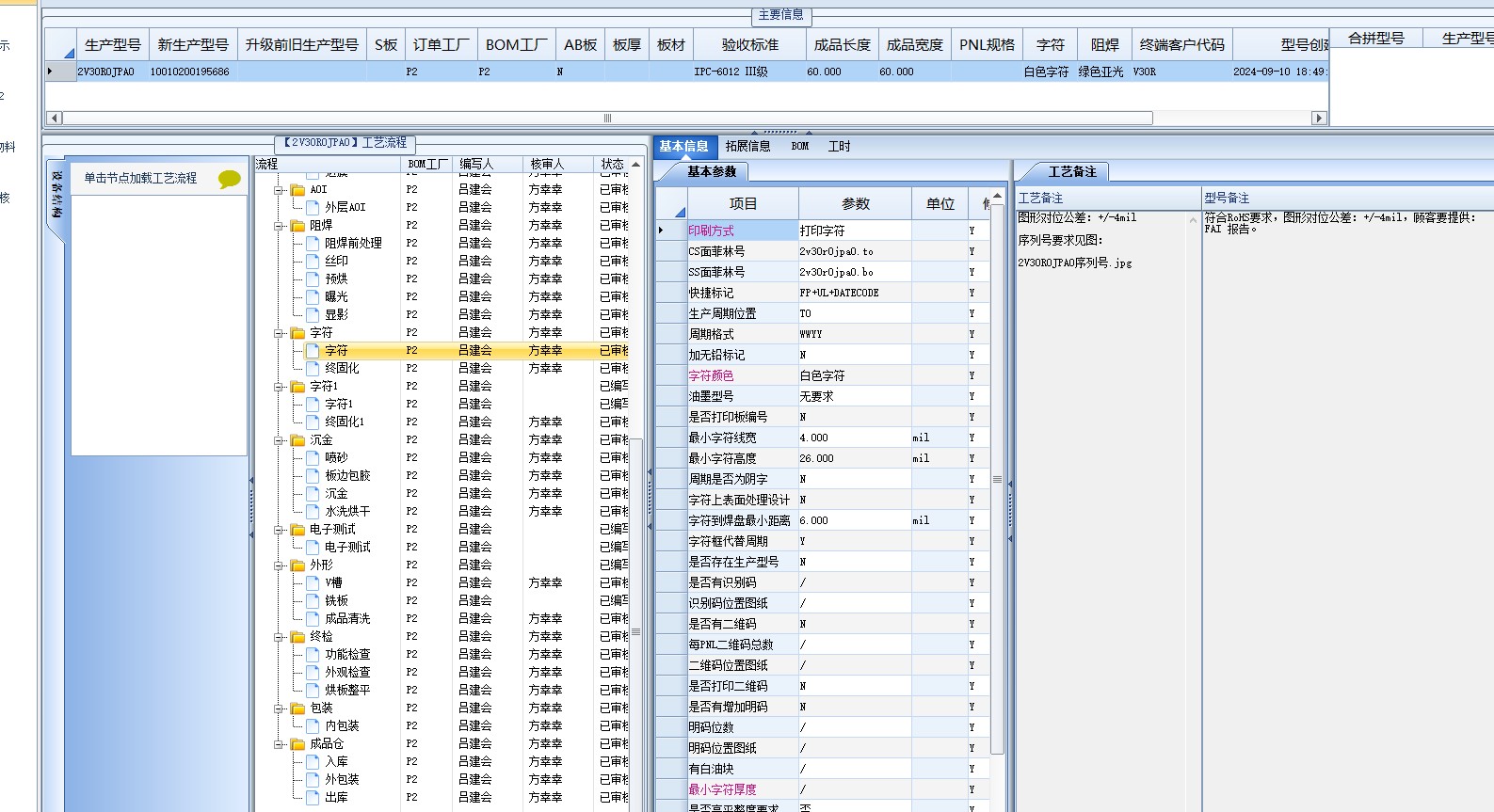Image resolution: width=1494 pixels, height=812 pixels.
Task: Click the document icon beside 喷砂
Action: tap(313, 457)
